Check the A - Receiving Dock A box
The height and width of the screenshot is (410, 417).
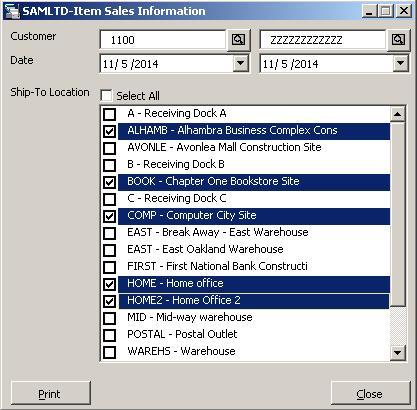coord(109,114)
